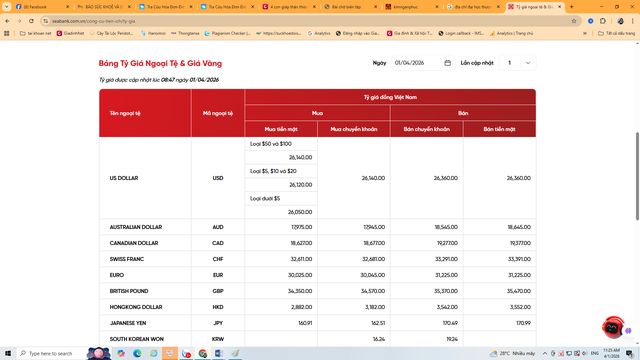Open the red chatbot assistant icon
Image resolution: width=640 pixels, height=360 pixels.
click(x=613, y=327)
